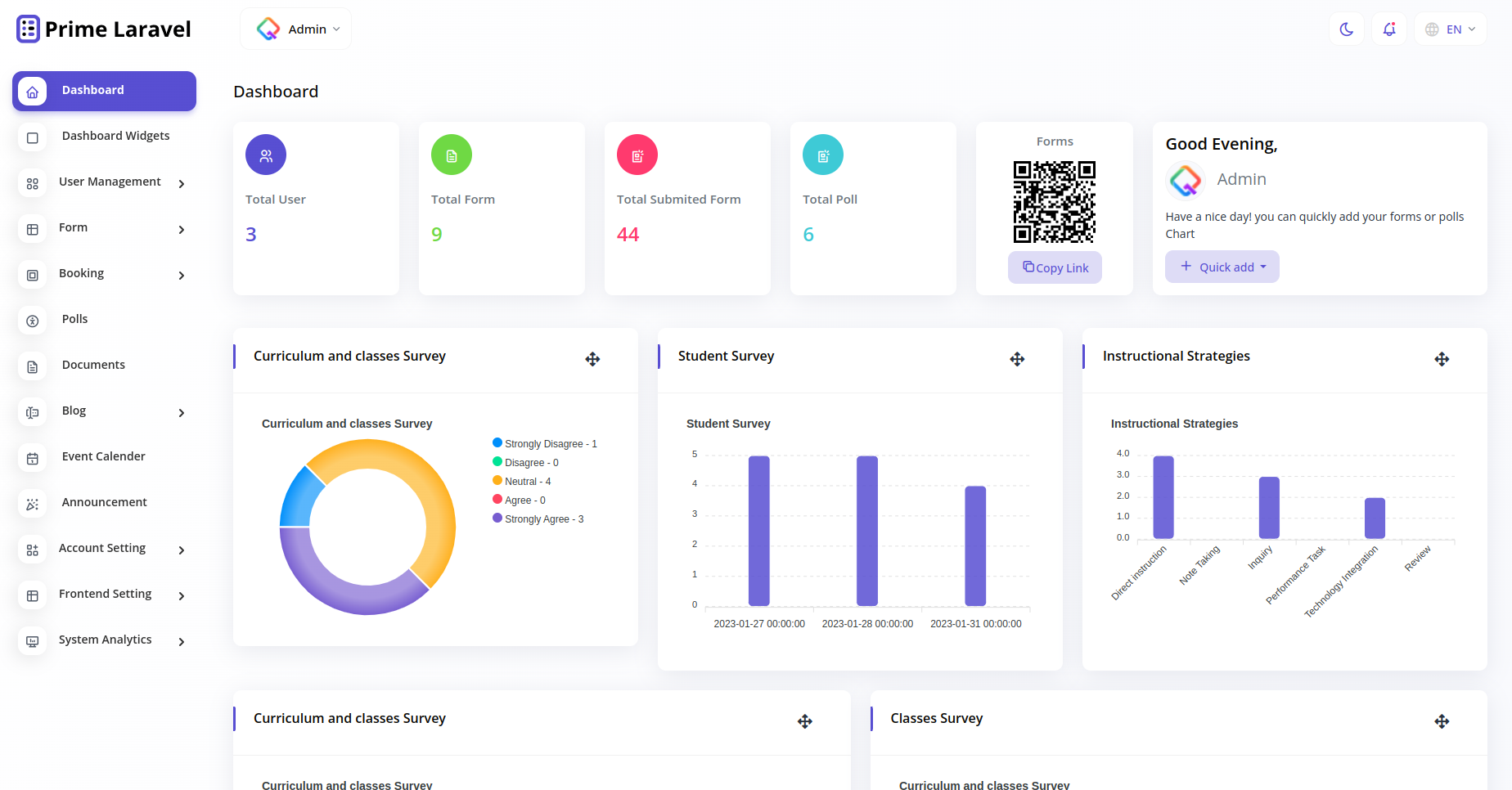Toggle dark mode with moon icon
Image resolution: width=1512 pixels, height=790 pixels.
pyautogui.click(x=1346, y=29)
